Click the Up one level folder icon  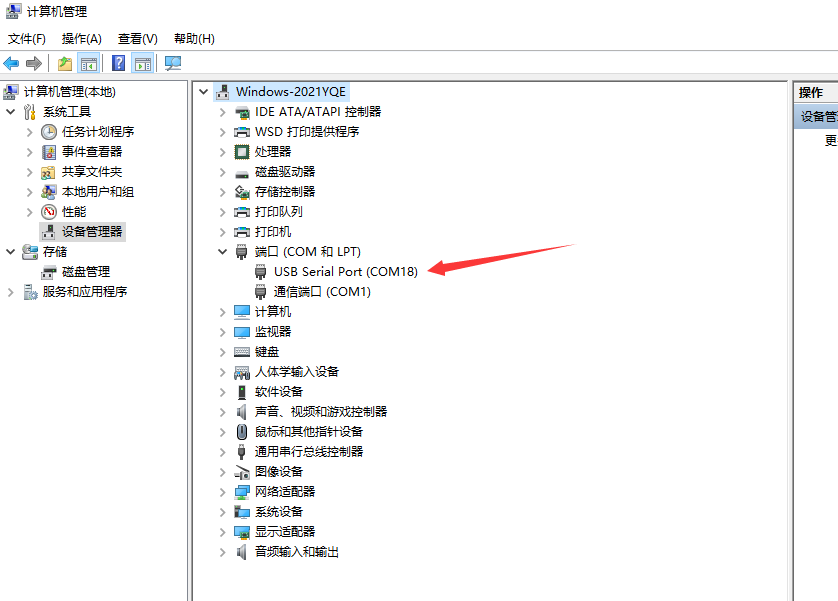[x=65, y=64]
